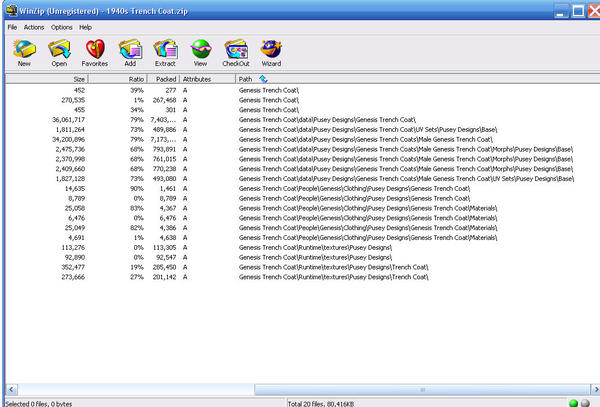
Task: Select the row with size 352,477
Action: 302,267
